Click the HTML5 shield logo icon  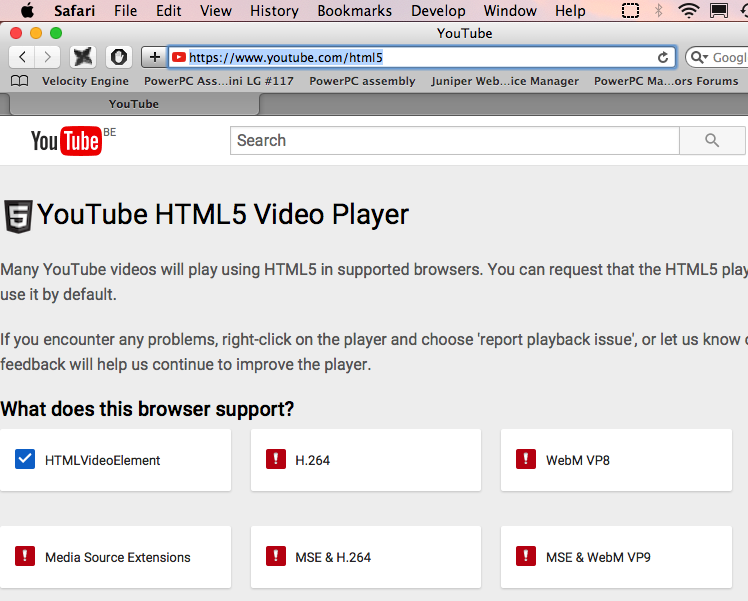[x=18, y=216]
